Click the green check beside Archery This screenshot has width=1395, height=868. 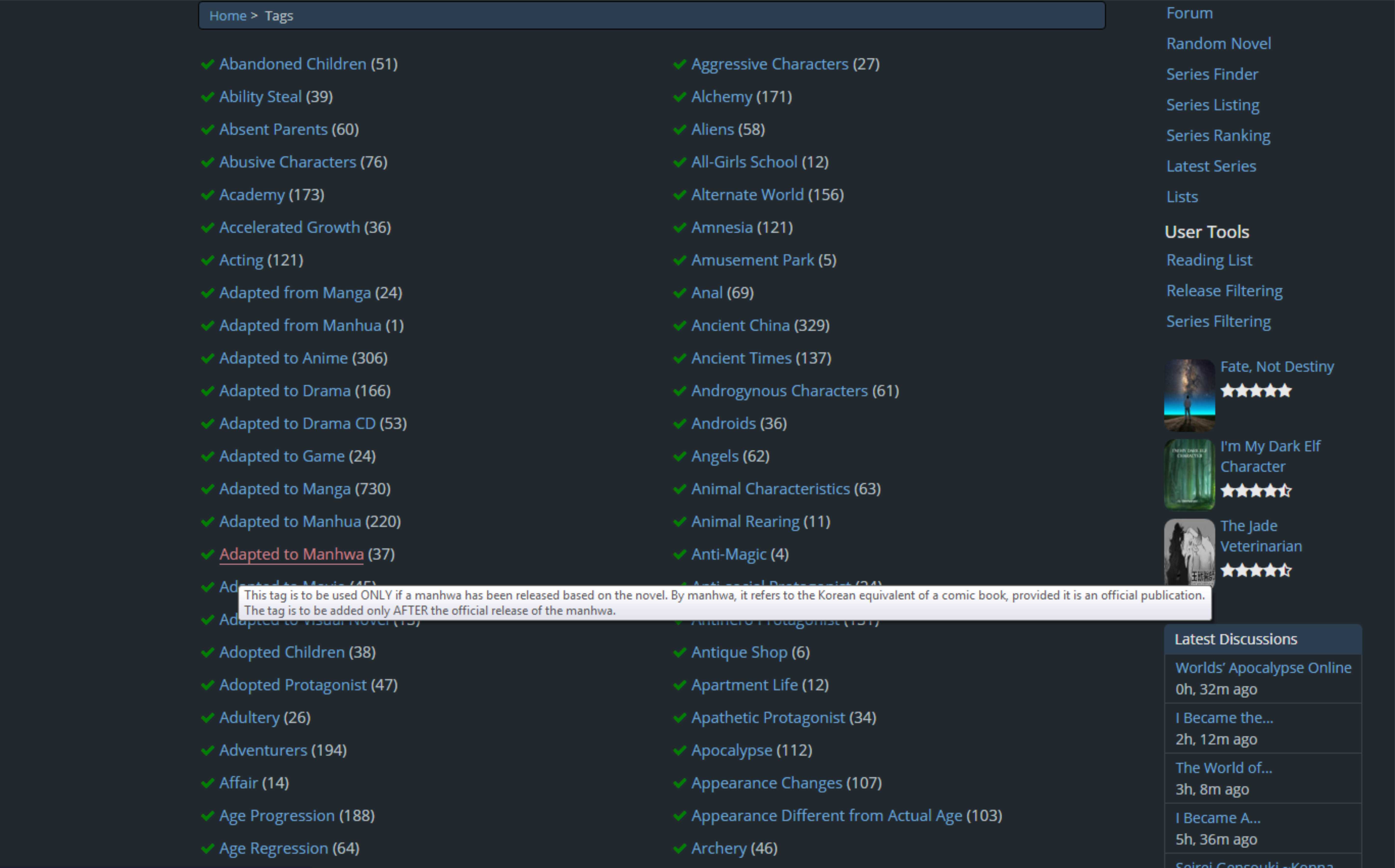pyautogui.click(x=679, y=848)
